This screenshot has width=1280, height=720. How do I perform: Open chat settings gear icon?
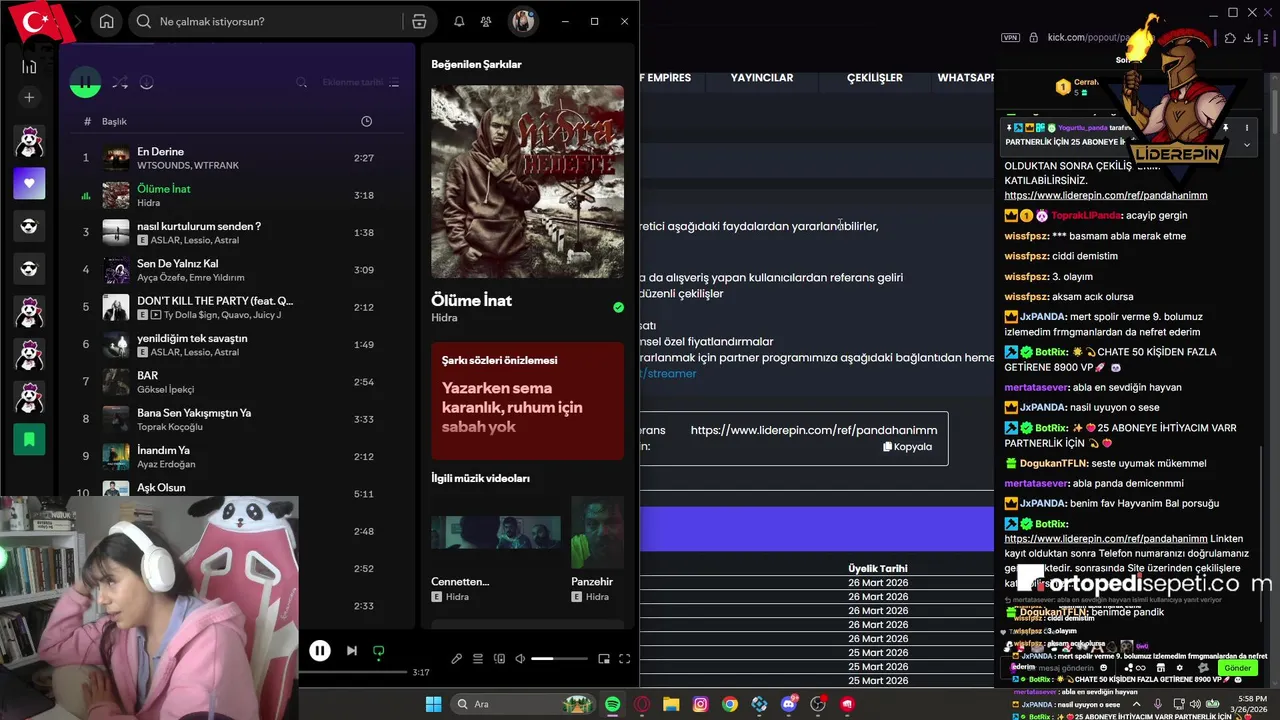point(1180,668)
